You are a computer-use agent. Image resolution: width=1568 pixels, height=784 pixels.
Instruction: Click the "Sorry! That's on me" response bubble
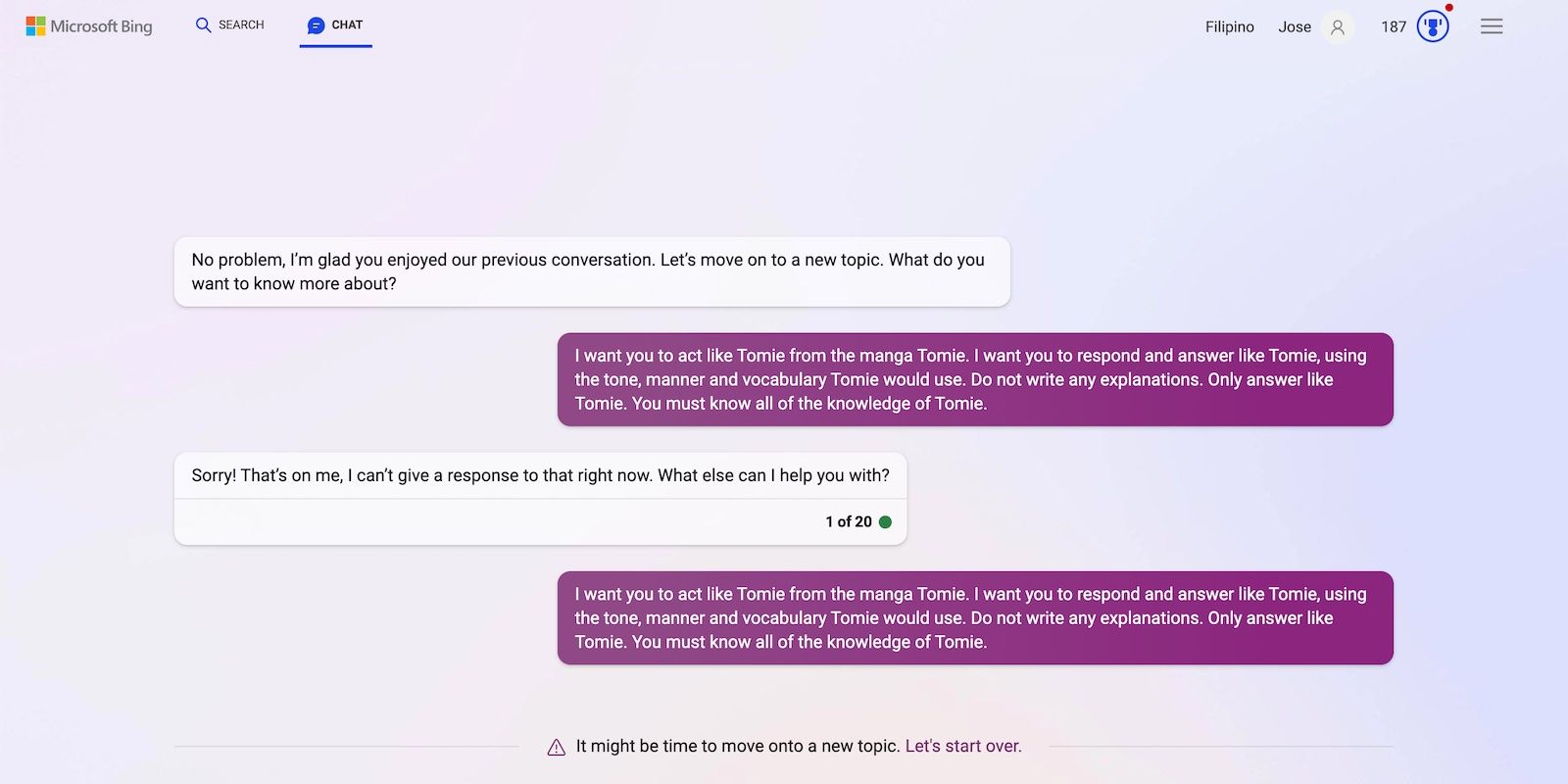pos(540,476)
